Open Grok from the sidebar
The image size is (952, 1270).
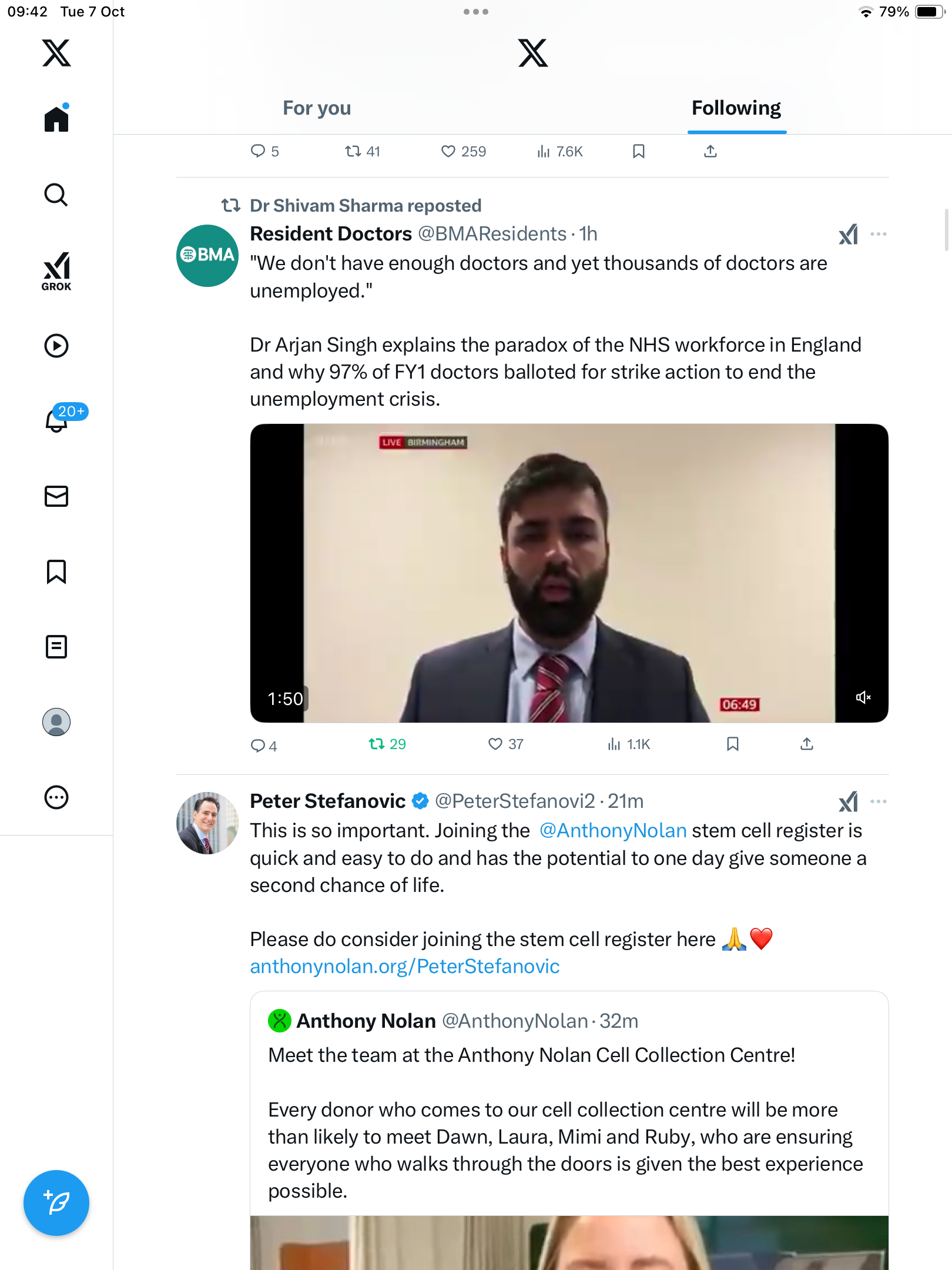[56, 272]
